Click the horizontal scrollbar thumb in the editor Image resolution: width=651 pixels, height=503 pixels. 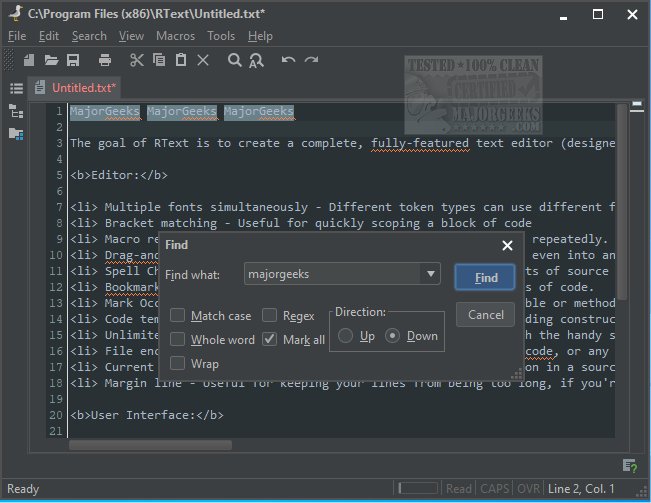click(x=150, y=445)
